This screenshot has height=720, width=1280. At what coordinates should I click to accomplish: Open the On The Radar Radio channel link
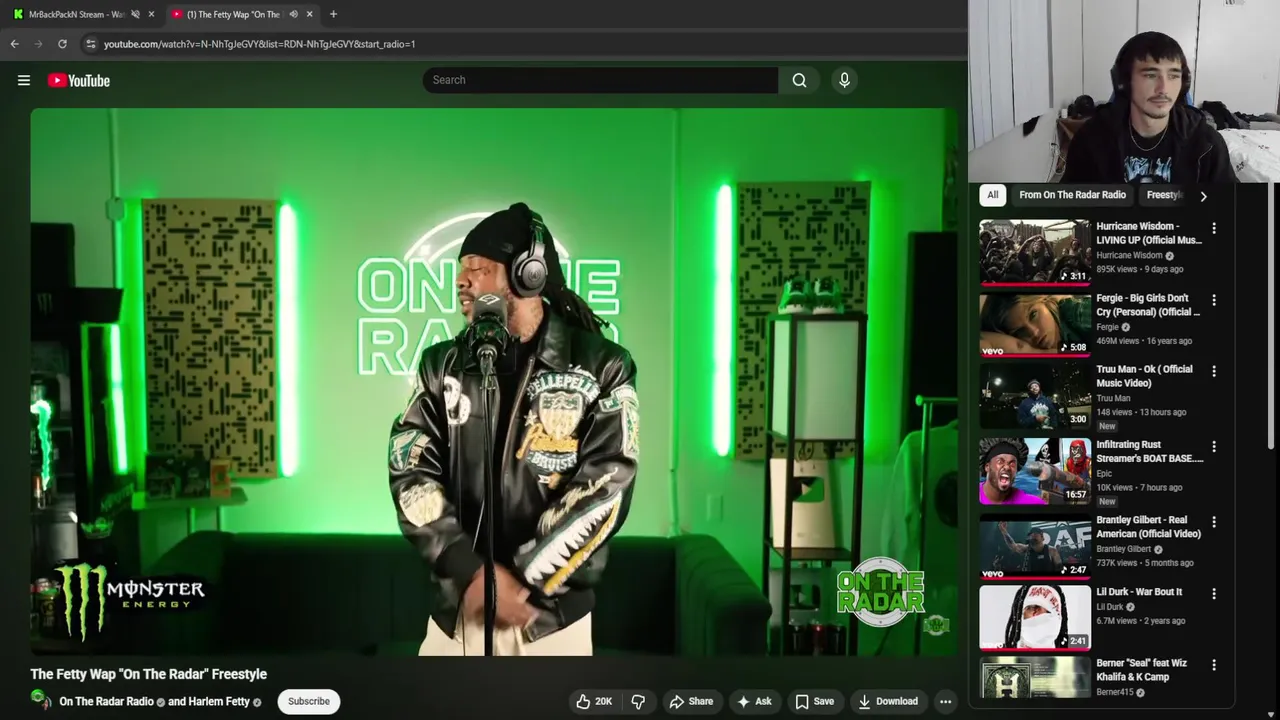point(106,701)
